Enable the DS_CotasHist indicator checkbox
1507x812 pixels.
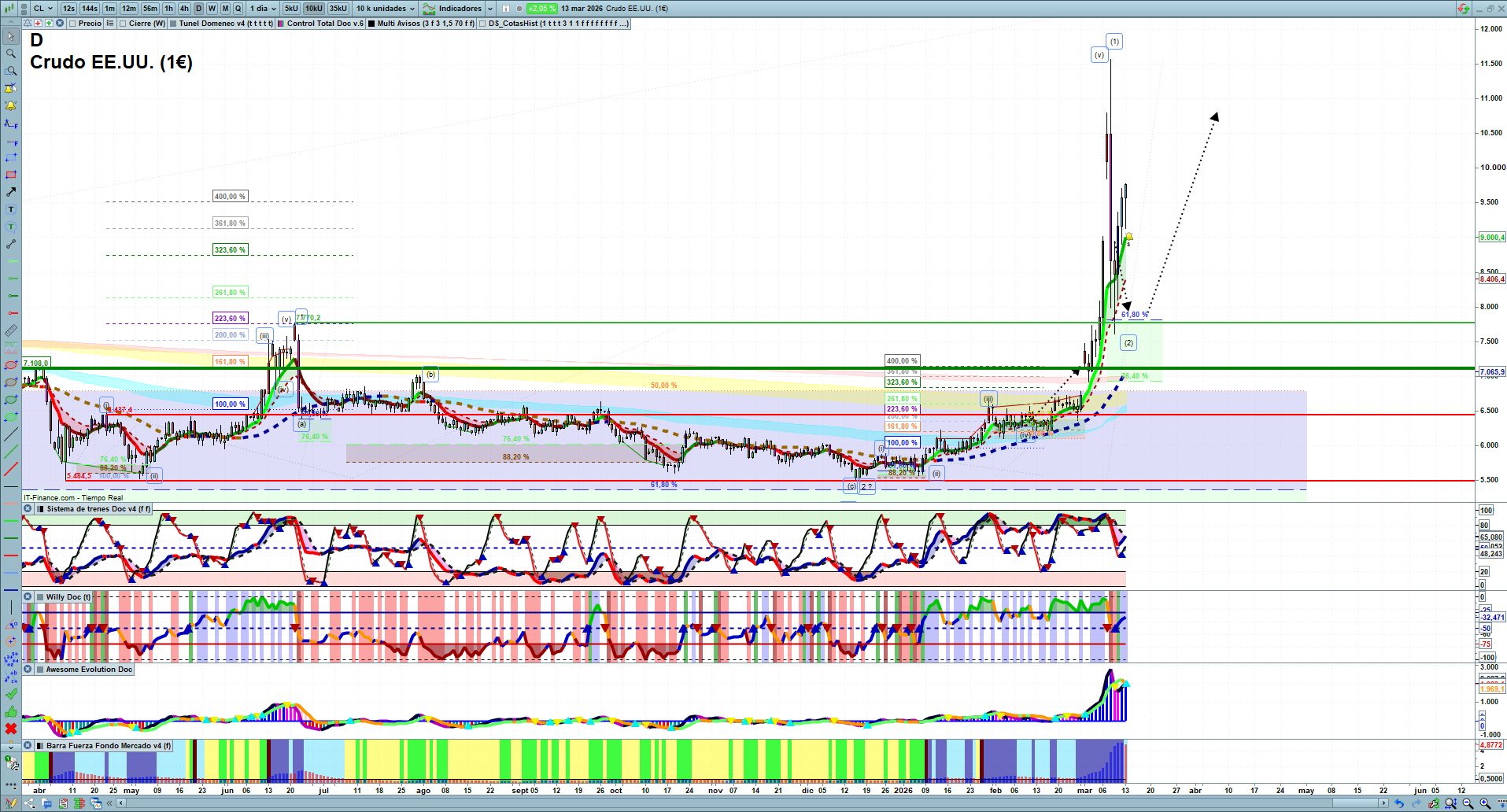click(x=483, y=24)
